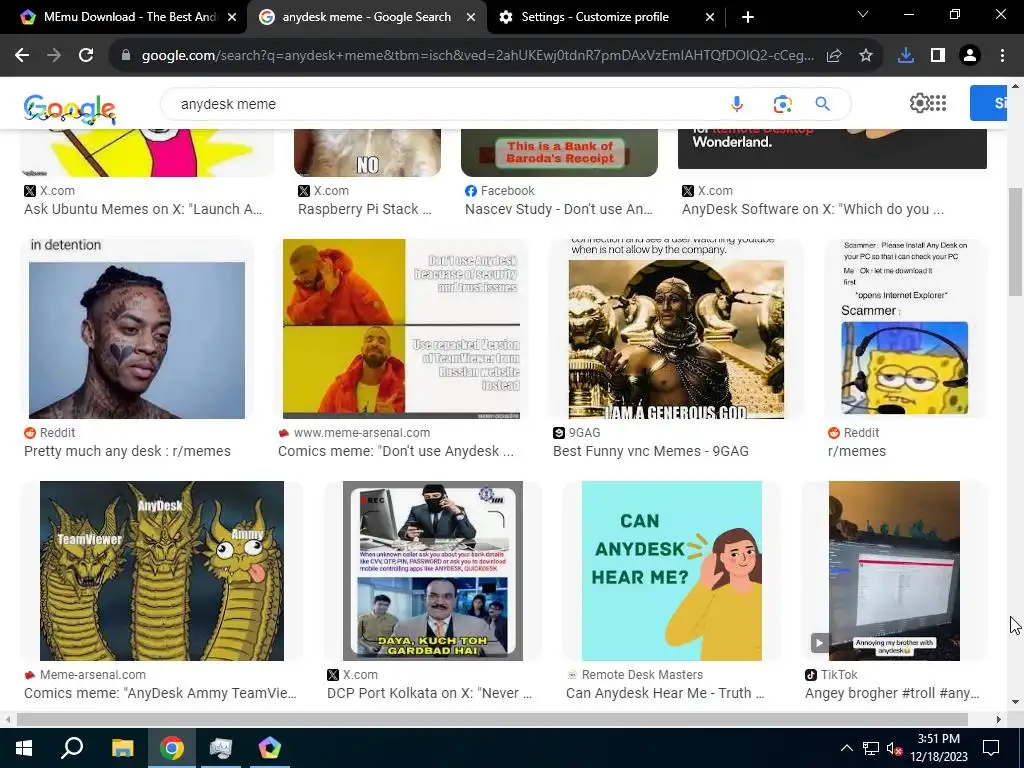Click the horizontal scrollbar right arrow
This screenshot has width=1024, height=768.
point(999,719)
